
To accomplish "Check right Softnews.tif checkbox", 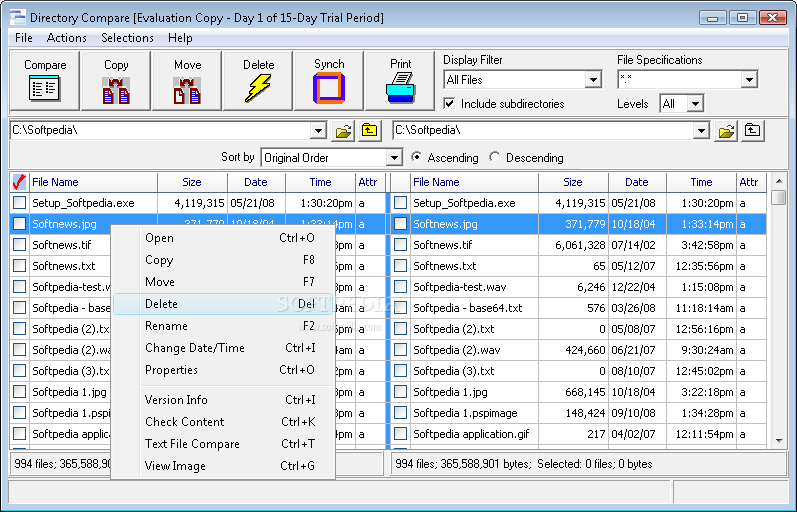I will pyautogui.click(x=401, y=245).
